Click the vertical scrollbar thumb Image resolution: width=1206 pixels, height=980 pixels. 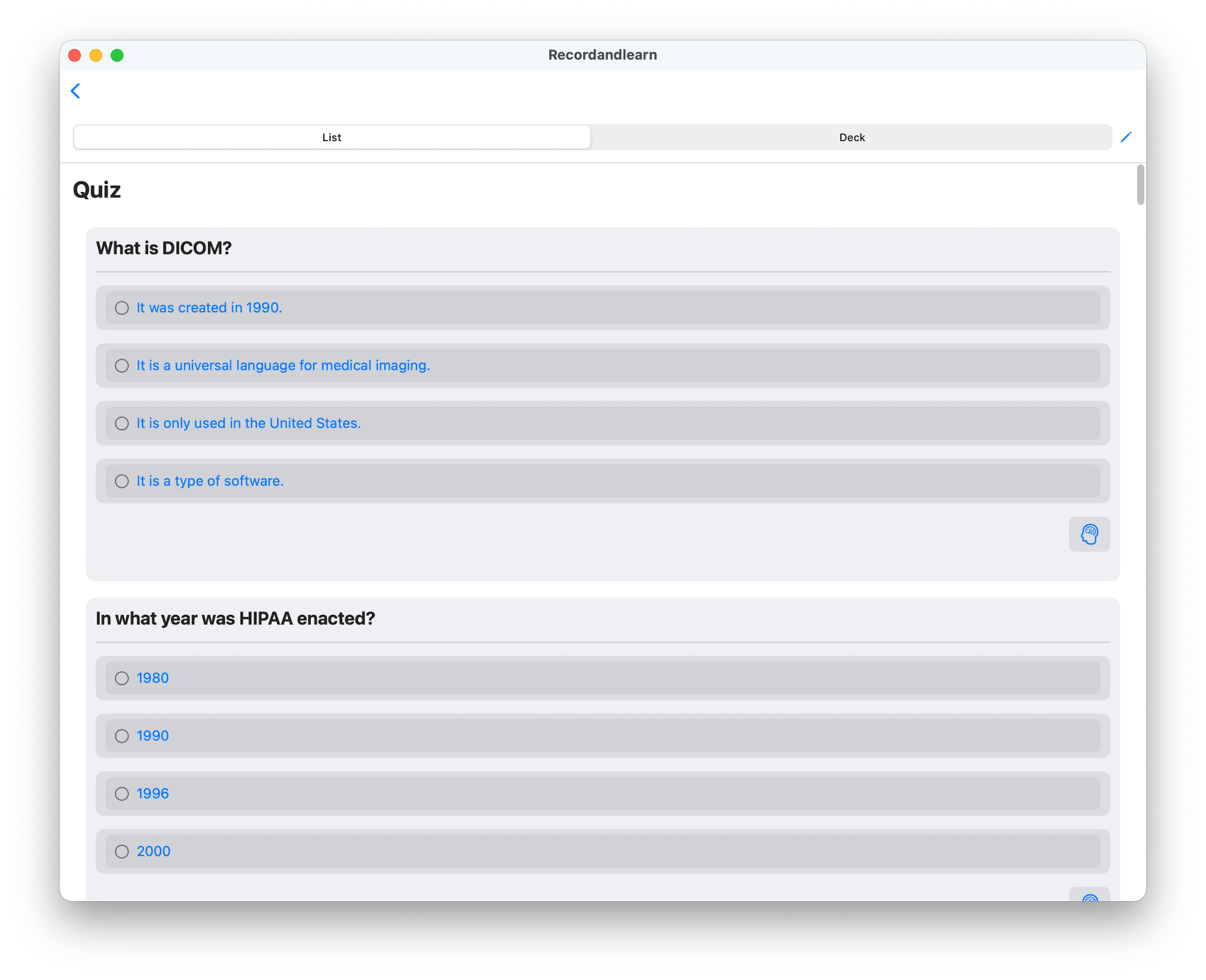coord(1140,185)
